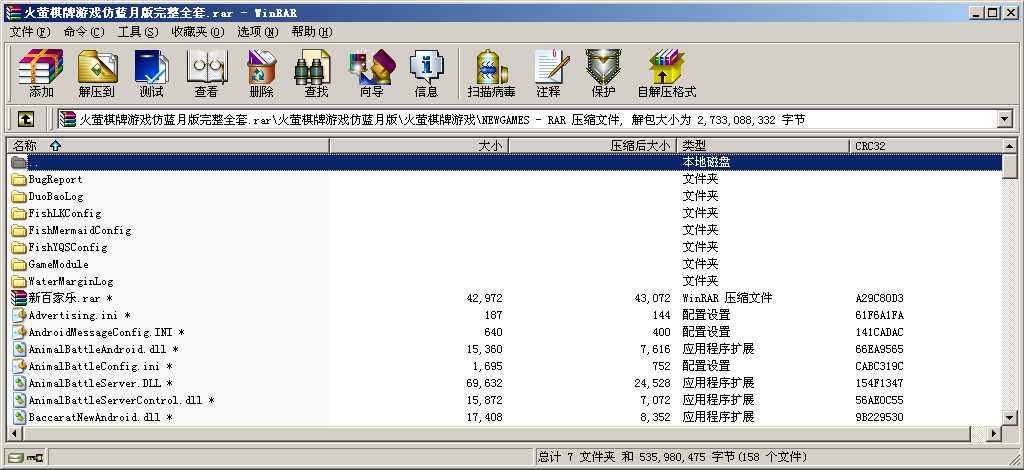This screenshot has width=1024, height=470.
Task: Select the AnimalBattleServer.DLL file name
Action: [100, 383]
